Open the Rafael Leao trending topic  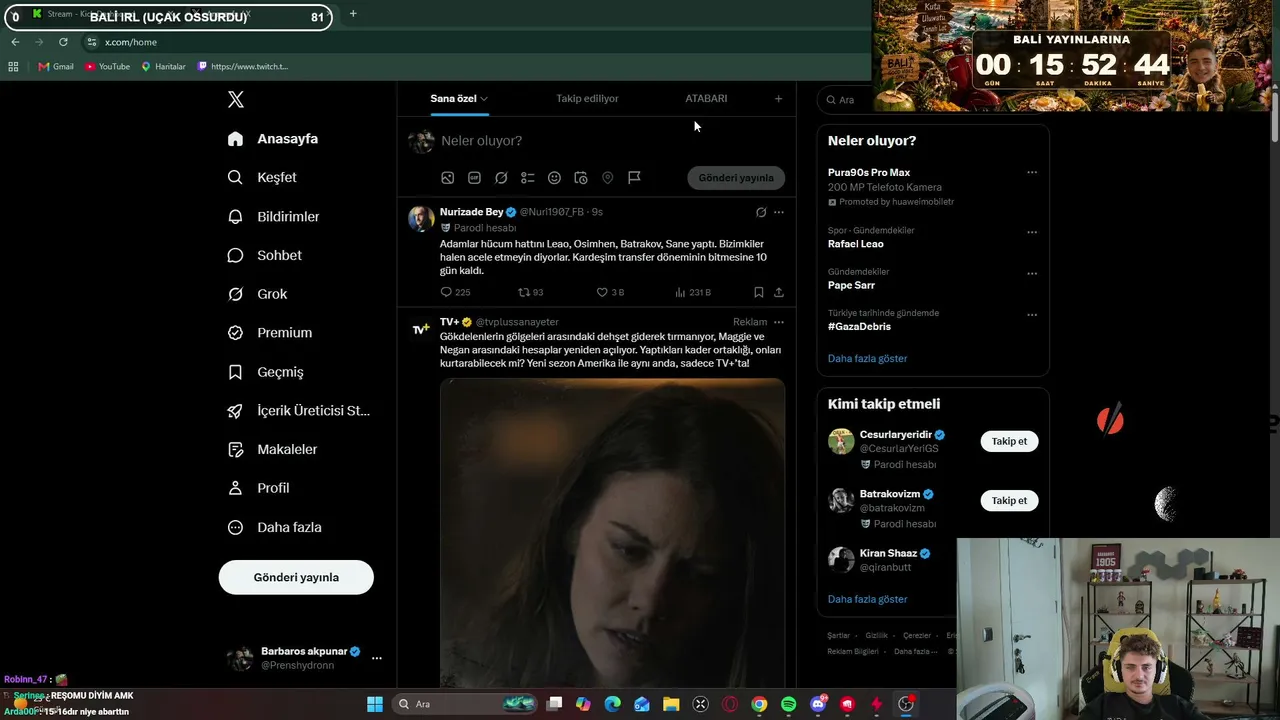pyautogui.click(x=855, y=244)
